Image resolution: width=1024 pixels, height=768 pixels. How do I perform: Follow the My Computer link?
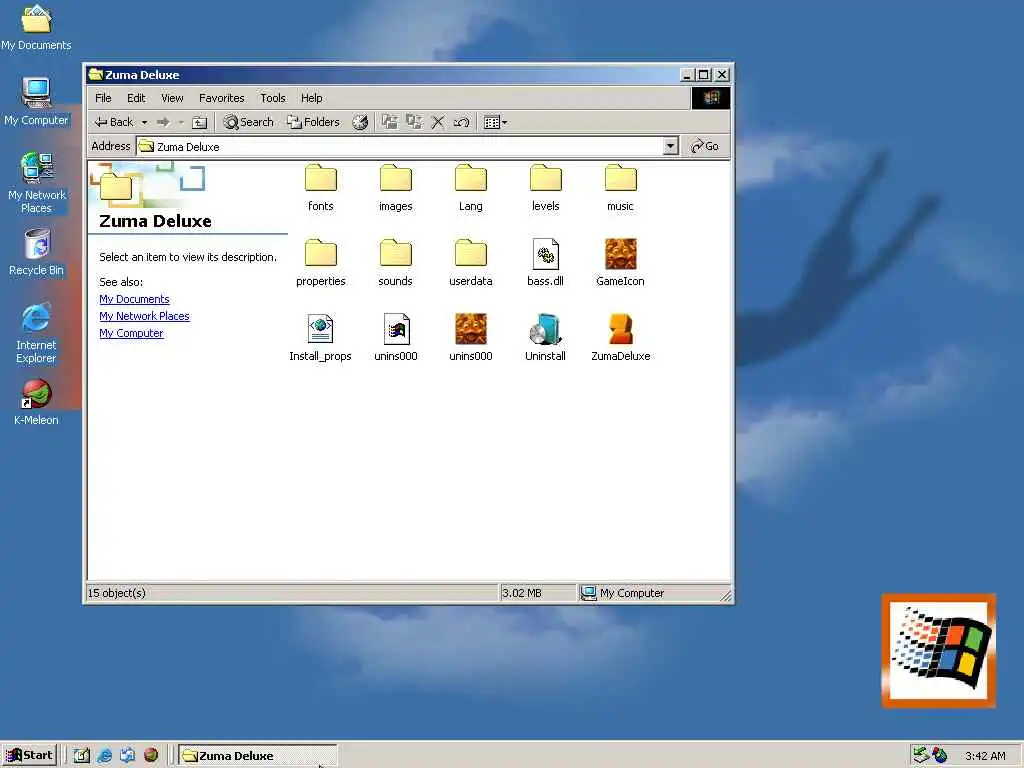tap(131, 333)
